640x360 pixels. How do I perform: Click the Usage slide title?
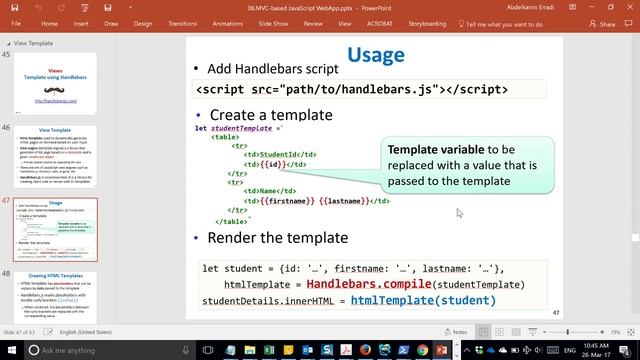(376, 55)
